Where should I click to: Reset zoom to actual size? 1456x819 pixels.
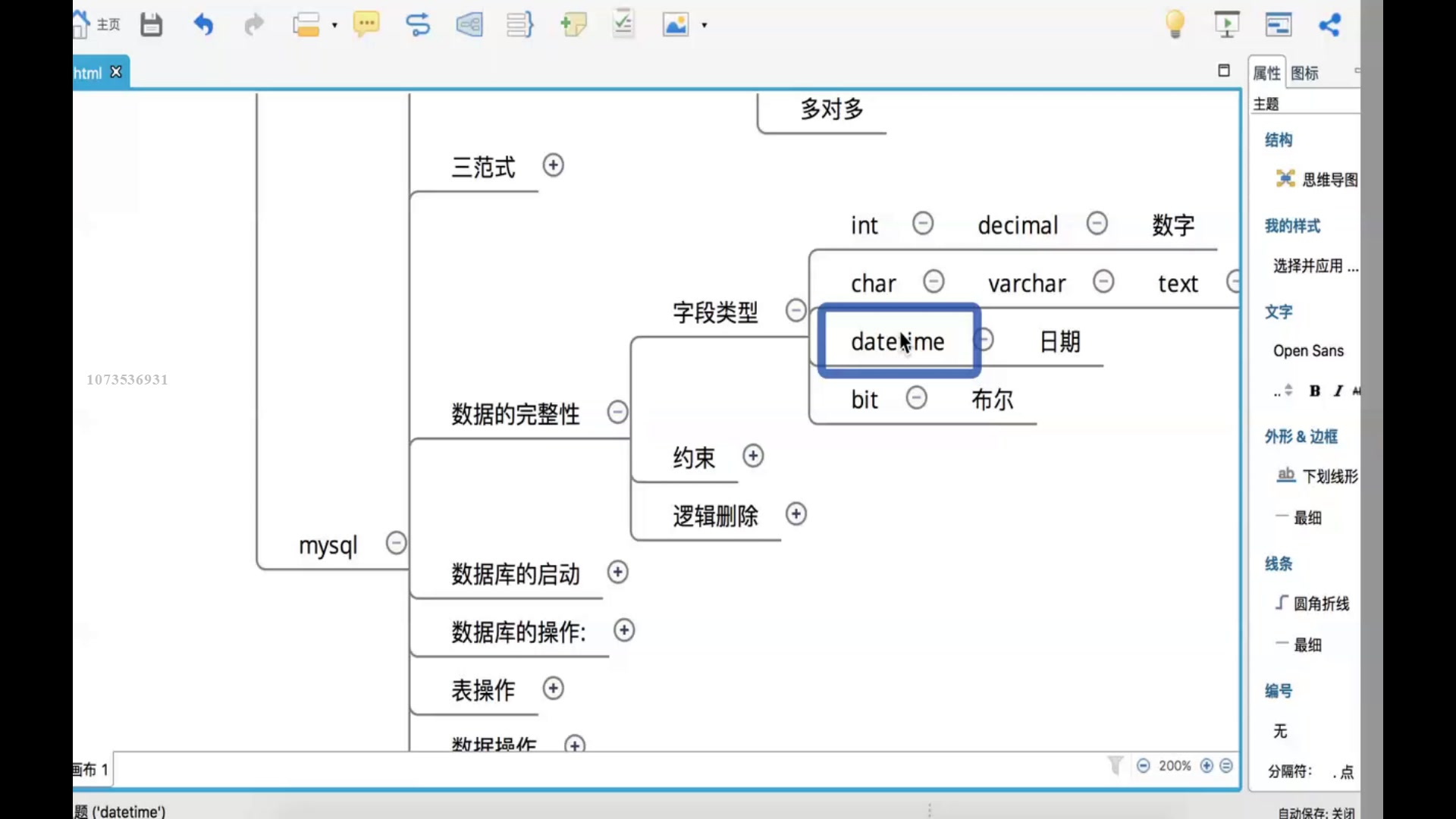point(1226,766)
